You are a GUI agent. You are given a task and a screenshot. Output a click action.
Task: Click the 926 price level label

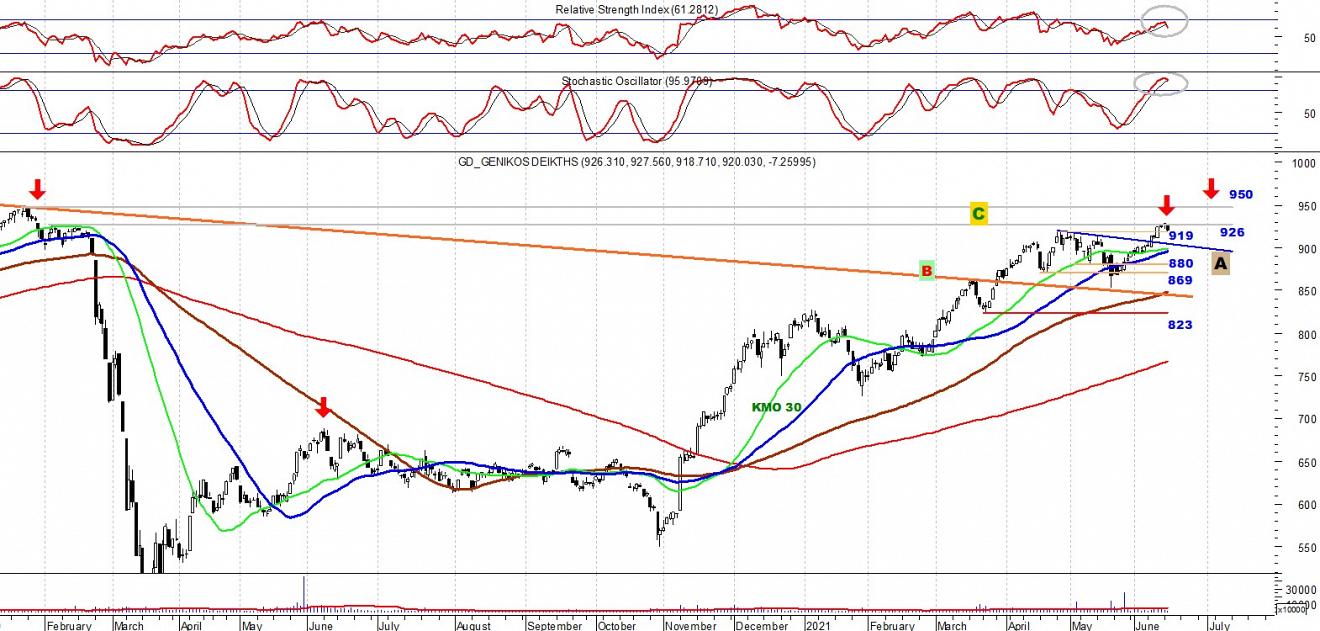(1232, 232)
